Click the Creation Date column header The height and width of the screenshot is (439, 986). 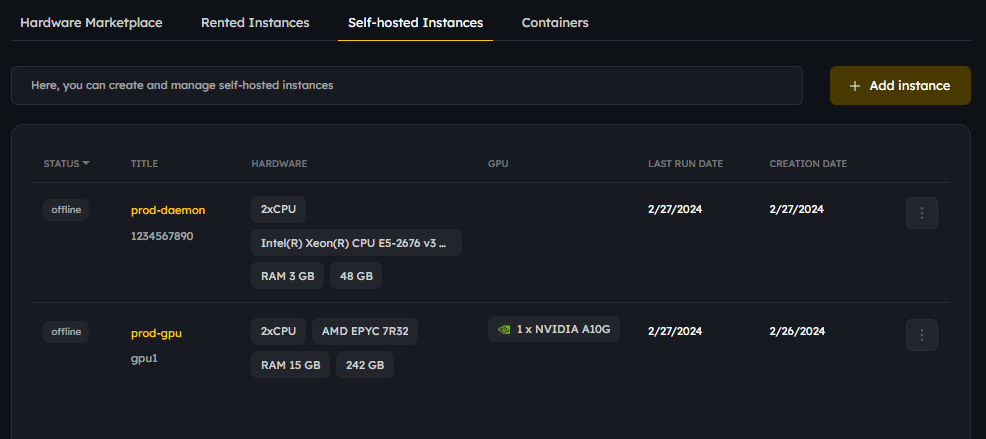tap(807, 163)
